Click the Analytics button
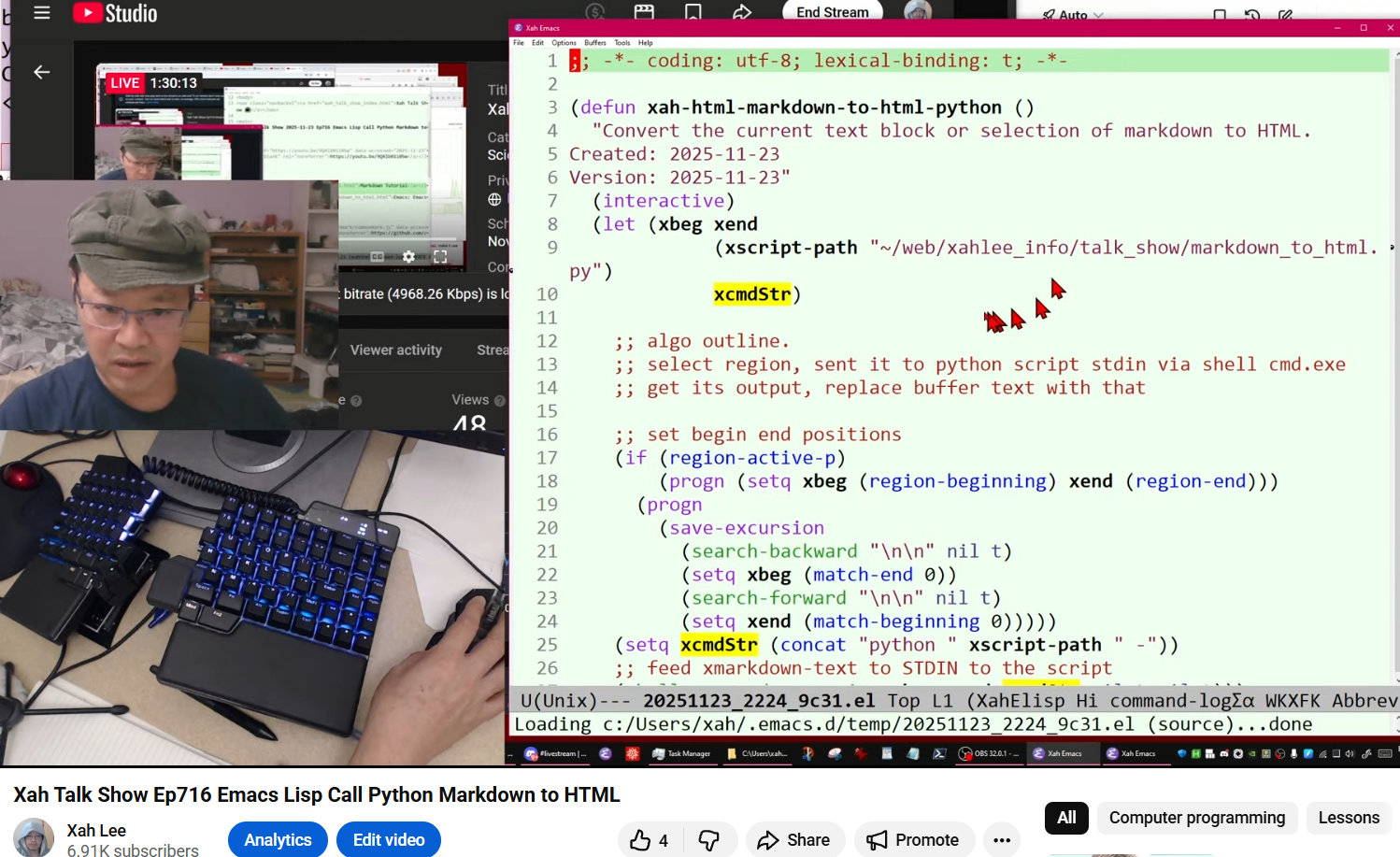The image size is (1400, 857). (x=278, y=840)
